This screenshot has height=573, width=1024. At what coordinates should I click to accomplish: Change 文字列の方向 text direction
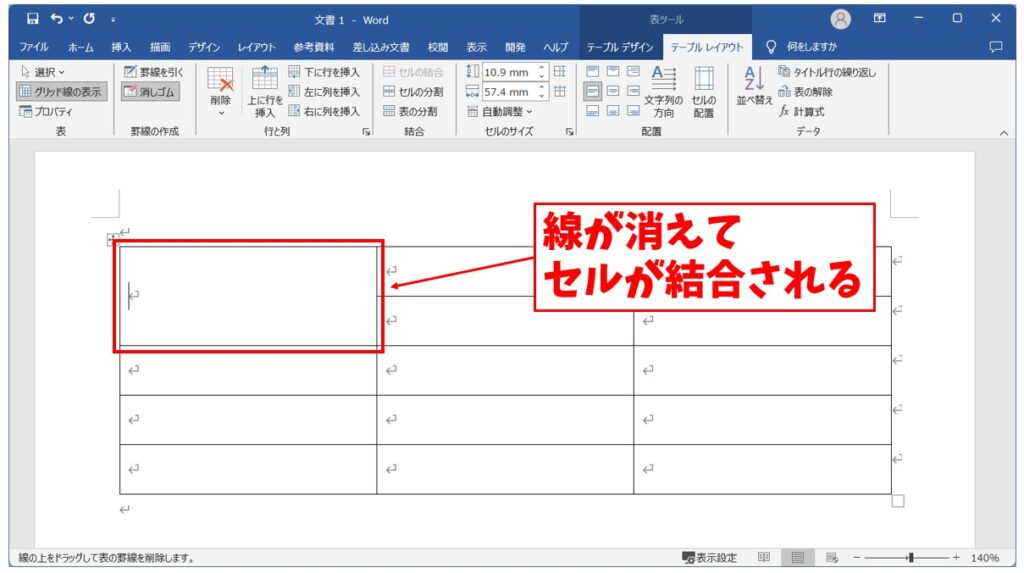(x=664, y=91)
